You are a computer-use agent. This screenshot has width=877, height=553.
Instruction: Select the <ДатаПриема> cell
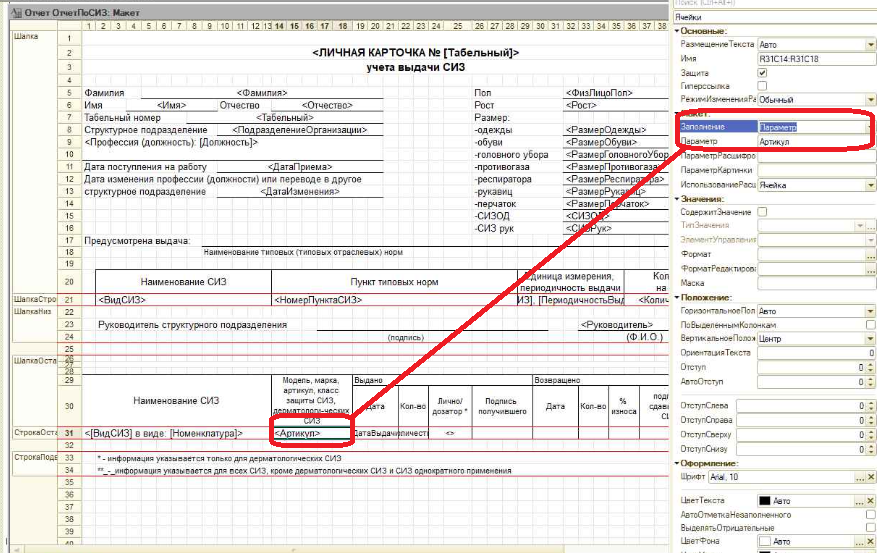(x=300, y=167)
